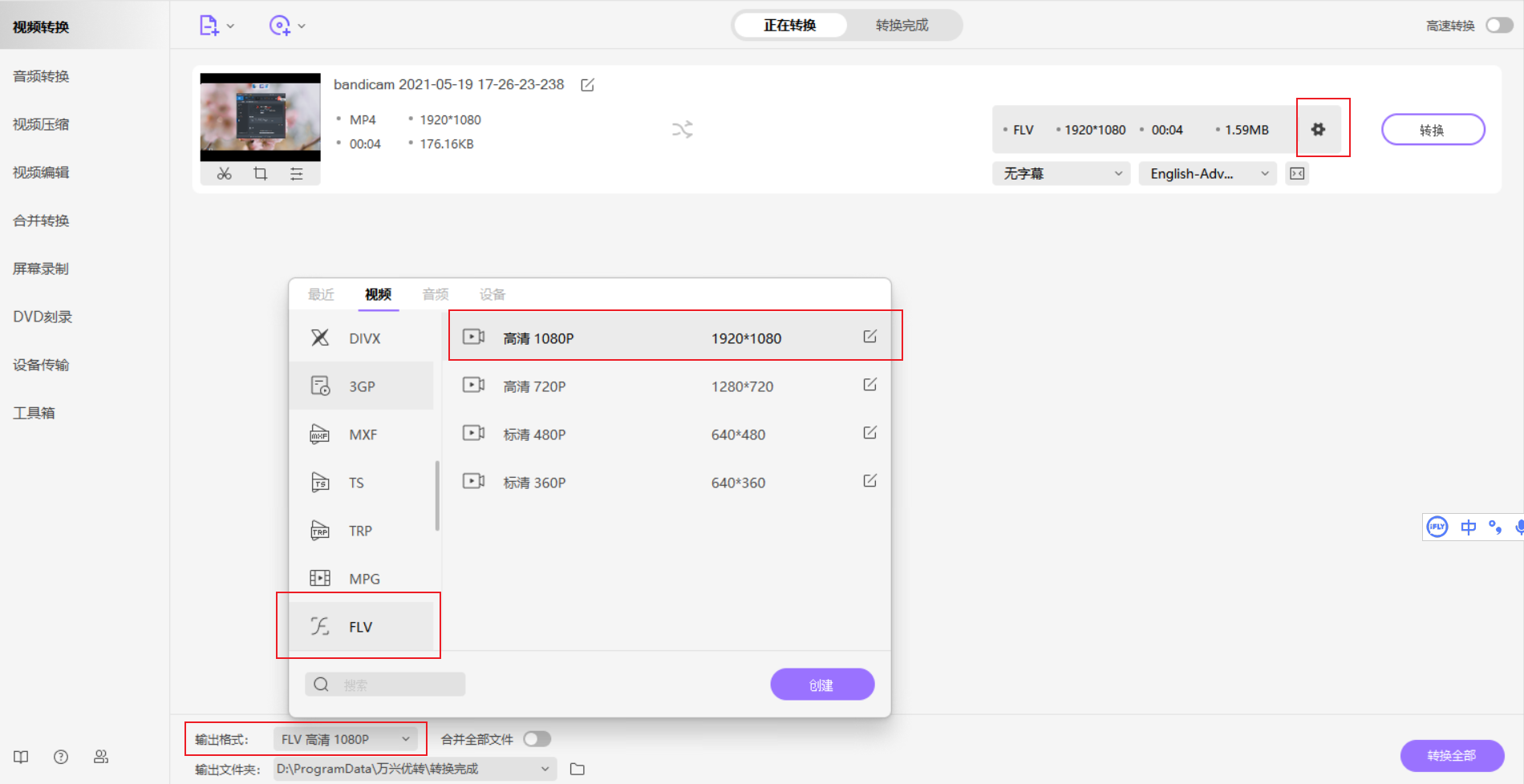
Task: Click the 创建 button
Action: [x=821, y=685]
